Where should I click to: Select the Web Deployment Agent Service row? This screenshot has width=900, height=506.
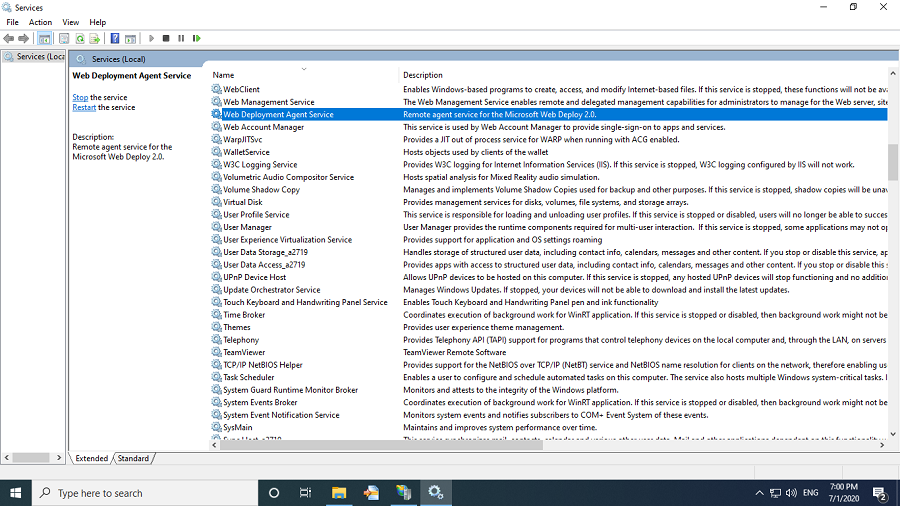(x=549, y=115)
